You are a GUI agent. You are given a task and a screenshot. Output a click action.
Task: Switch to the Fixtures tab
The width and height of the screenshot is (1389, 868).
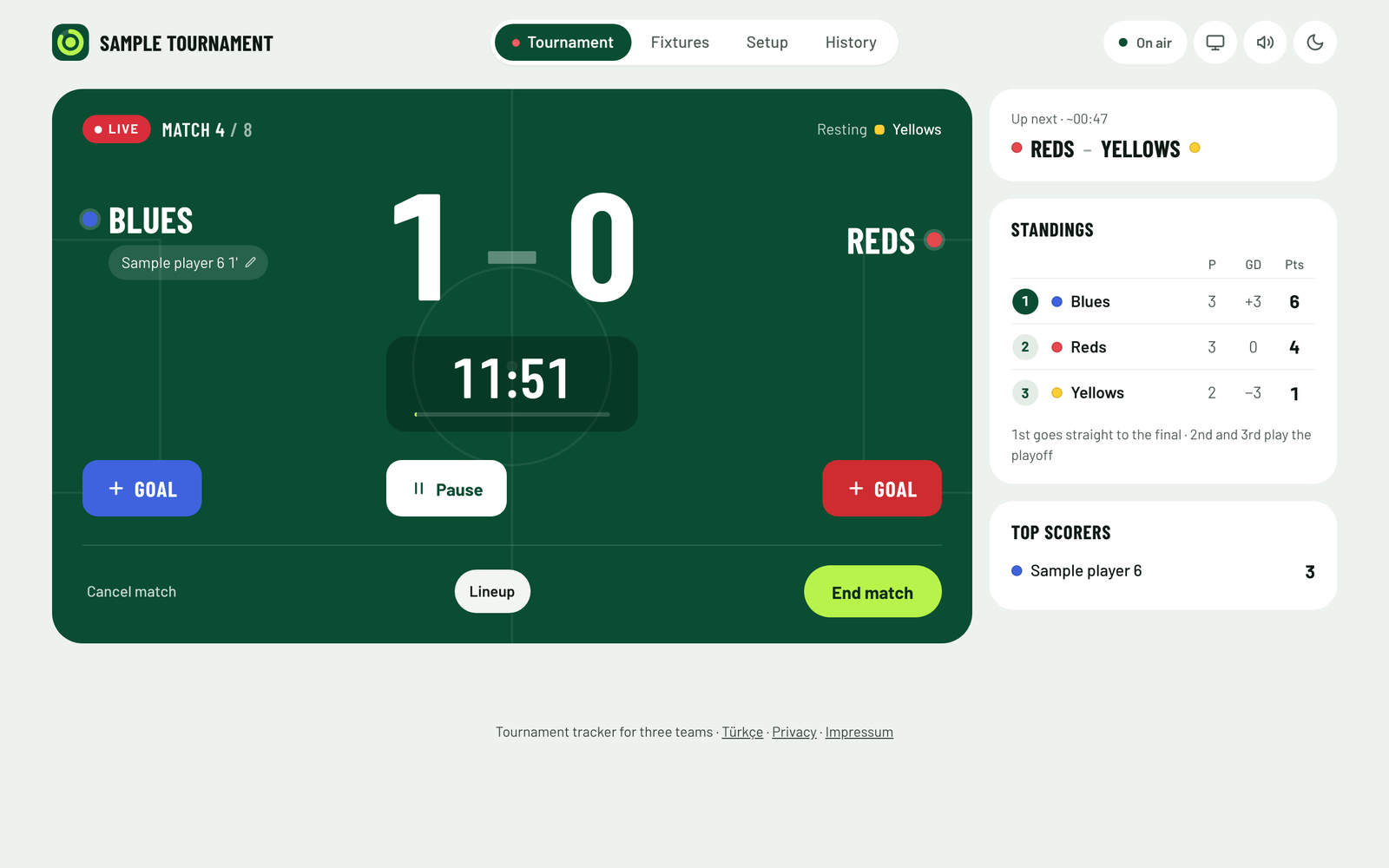(x=680, y=43)
